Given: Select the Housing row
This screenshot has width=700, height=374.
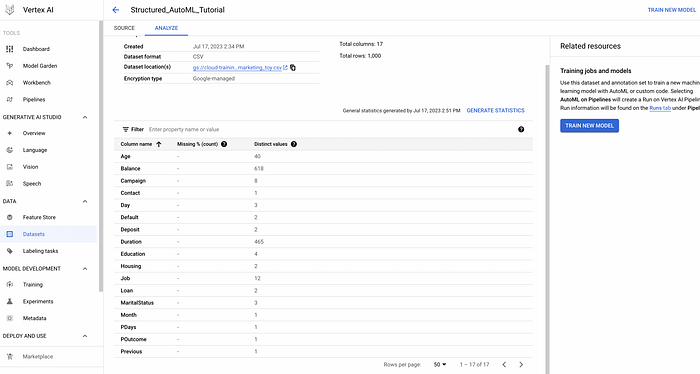Looking at the screenshot, I should point(323,266).
